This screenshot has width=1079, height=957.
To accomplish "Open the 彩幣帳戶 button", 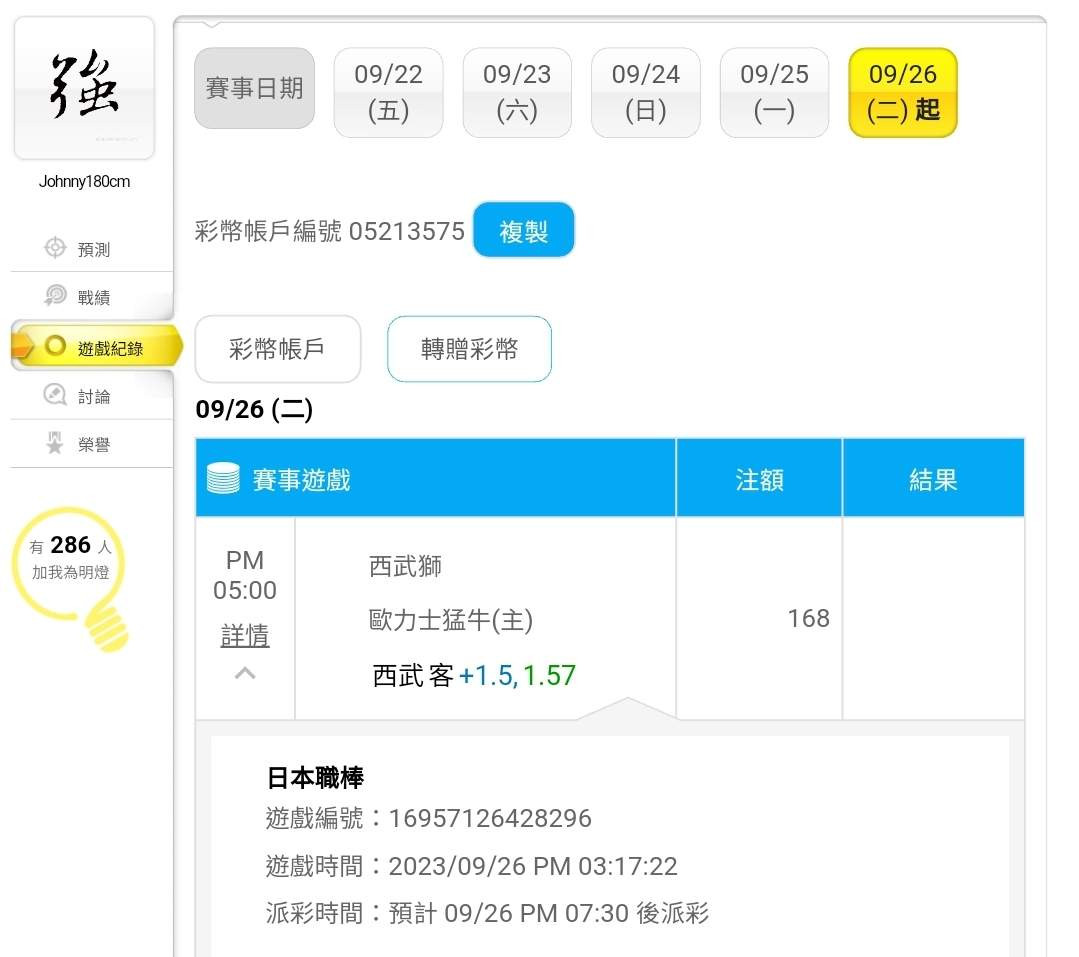I will [278, 348].
